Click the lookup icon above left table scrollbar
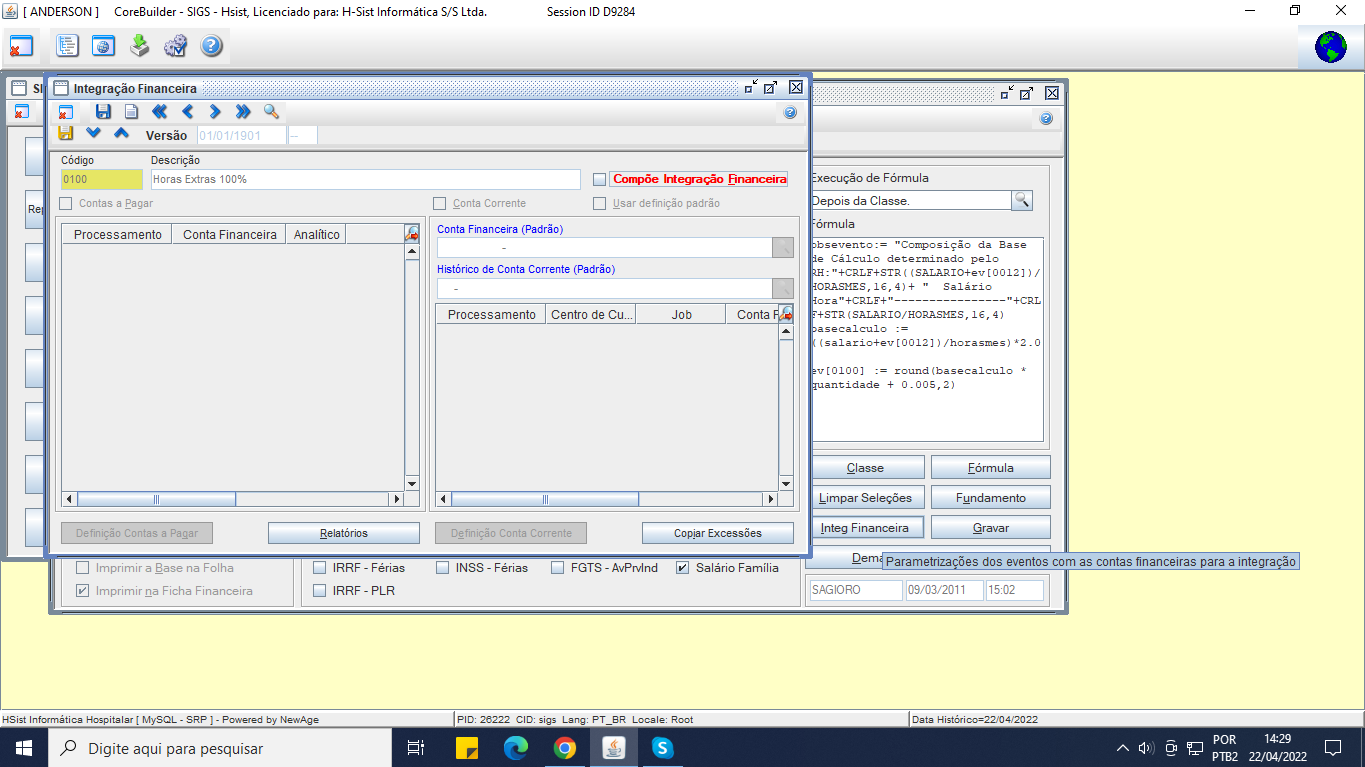Image resolution: width=1365 pixels, height=767 pixels. click(x=412, y=233)
